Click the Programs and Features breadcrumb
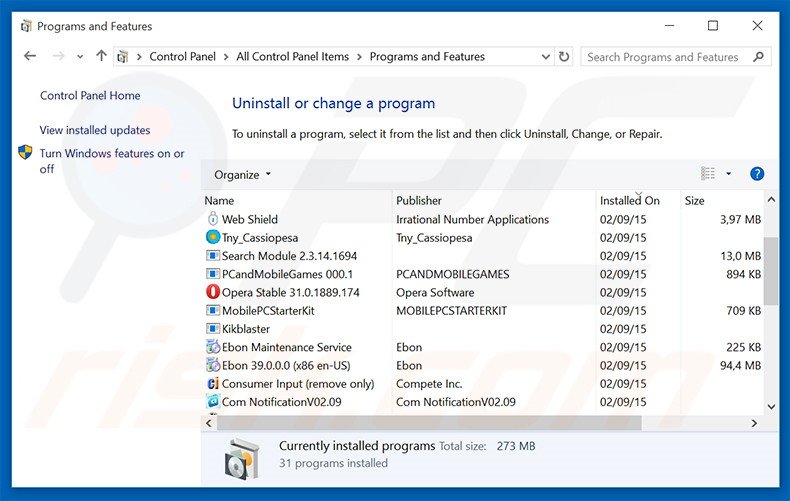Screen dimensions: 790x501 pos(427,56)
